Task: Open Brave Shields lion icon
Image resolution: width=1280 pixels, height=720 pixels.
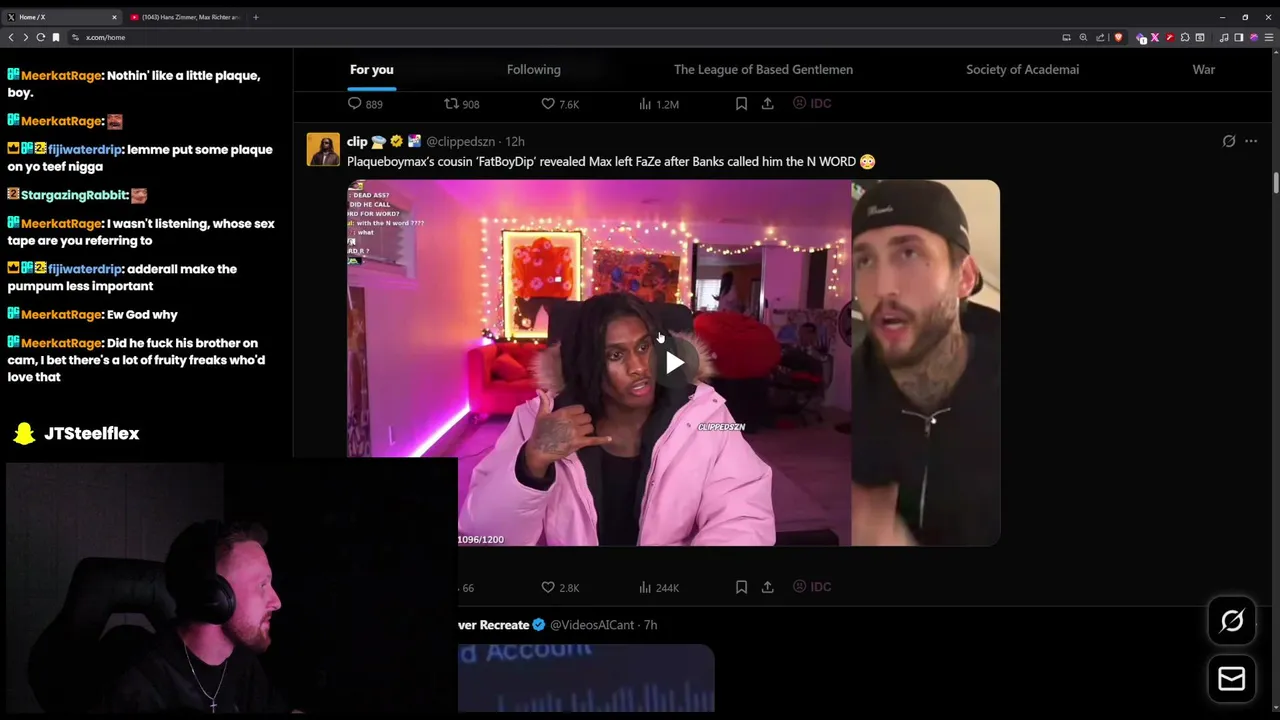Action: click(x=1118, y=37)
